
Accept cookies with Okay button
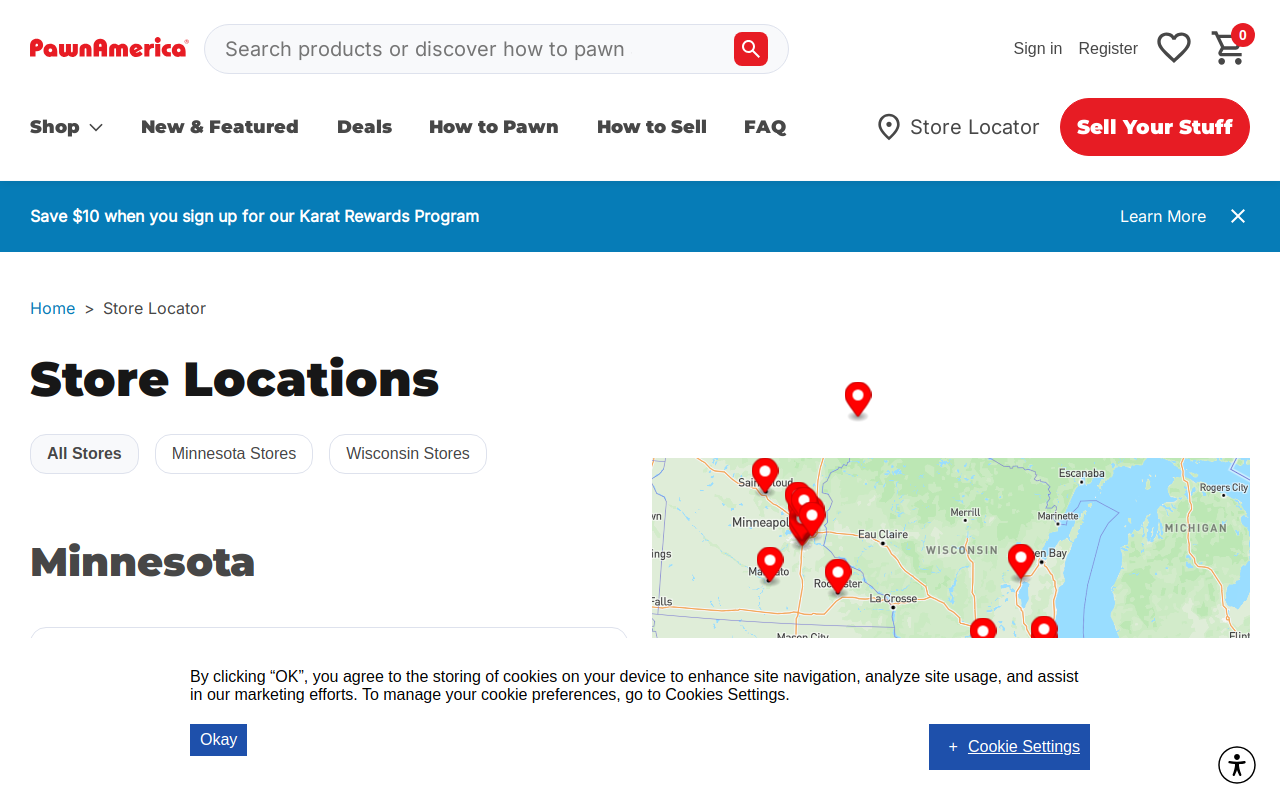click(x=218, y=740)
